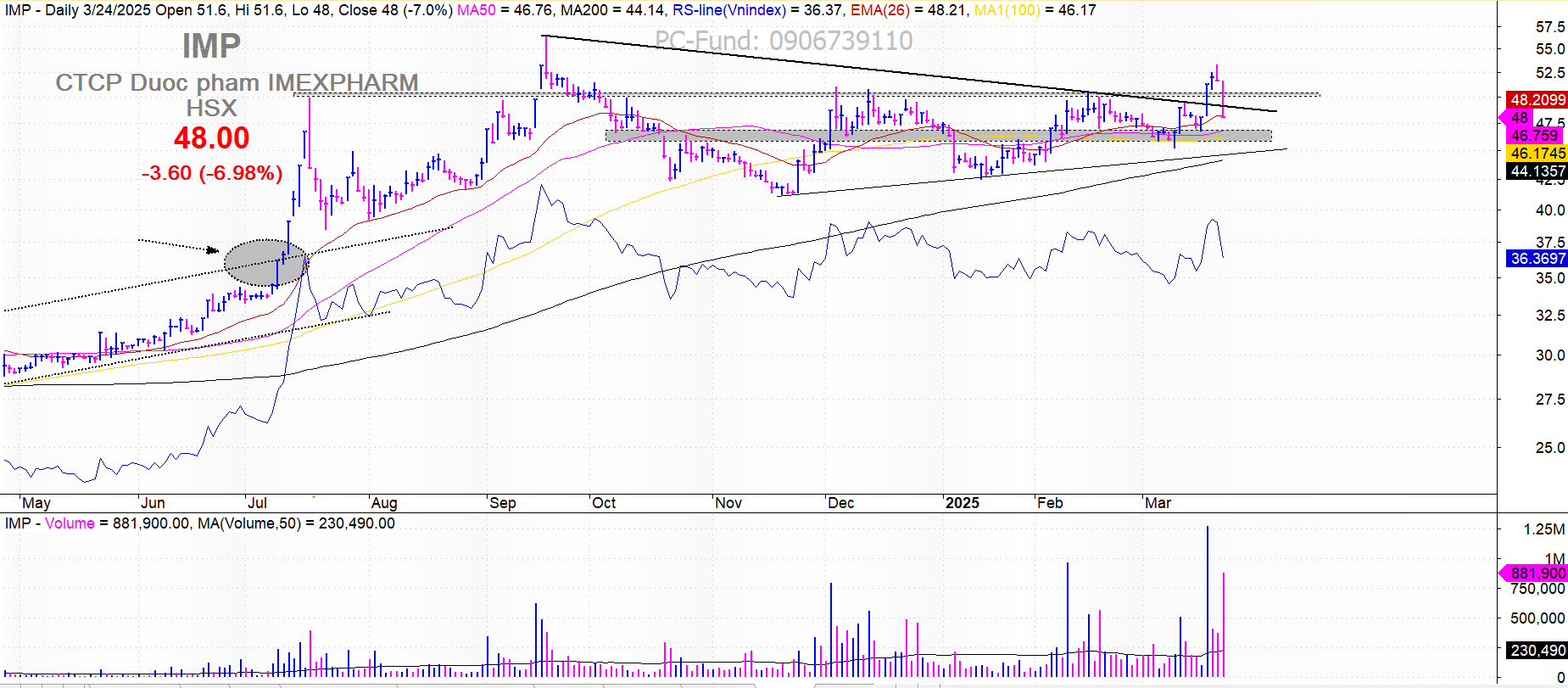Click the yellow 46.1745 value tag
The width and height of the screenshot is (1568, 688).
coord(1538,154)
